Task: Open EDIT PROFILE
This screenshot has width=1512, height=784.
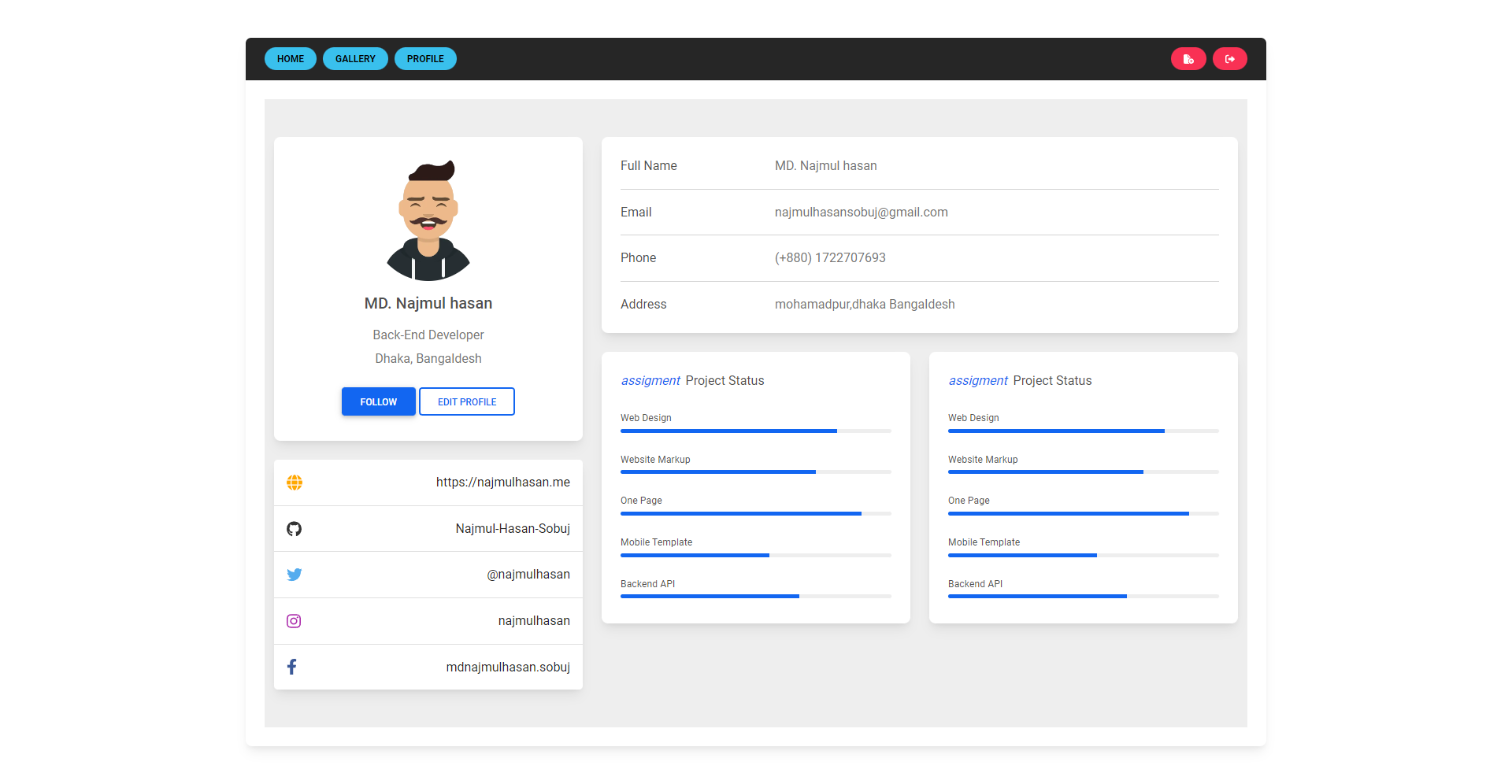Action: [466, 401]
